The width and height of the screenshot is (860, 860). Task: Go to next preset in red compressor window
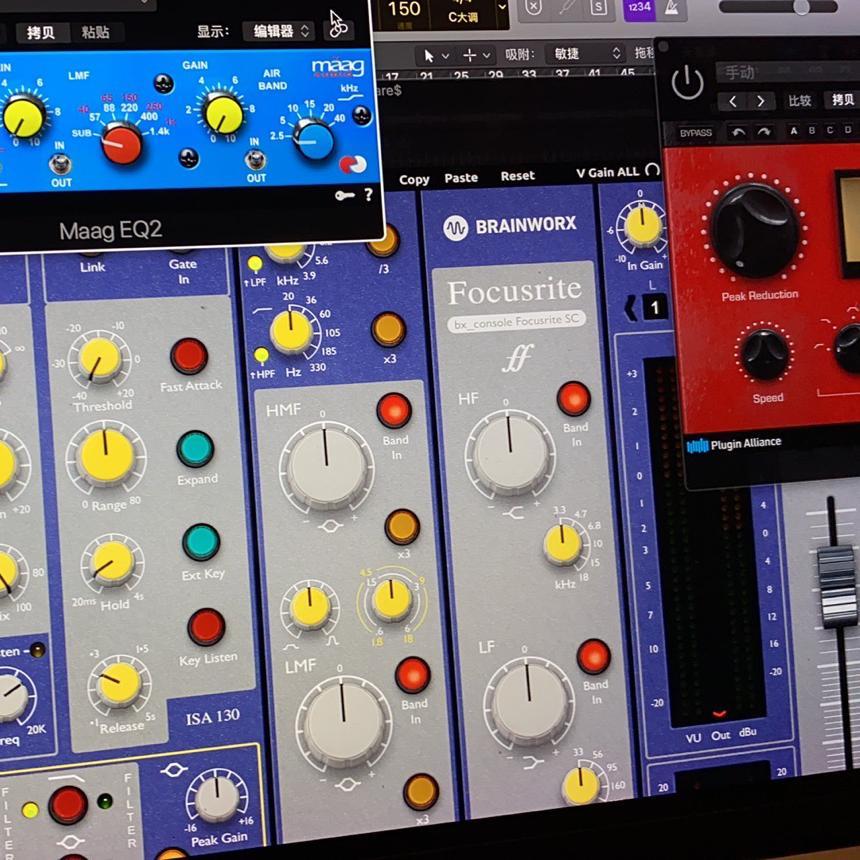point(760,101)
